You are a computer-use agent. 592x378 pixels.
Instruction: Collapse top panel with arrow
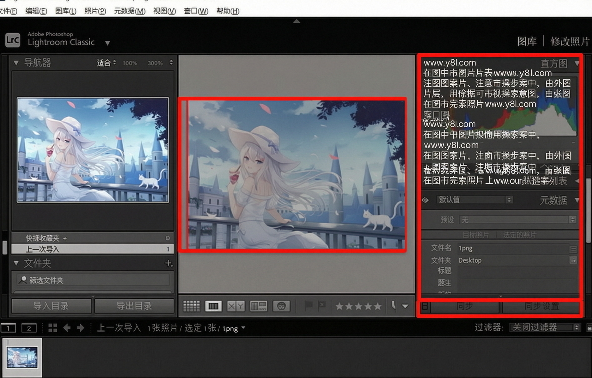click(296, 22)
